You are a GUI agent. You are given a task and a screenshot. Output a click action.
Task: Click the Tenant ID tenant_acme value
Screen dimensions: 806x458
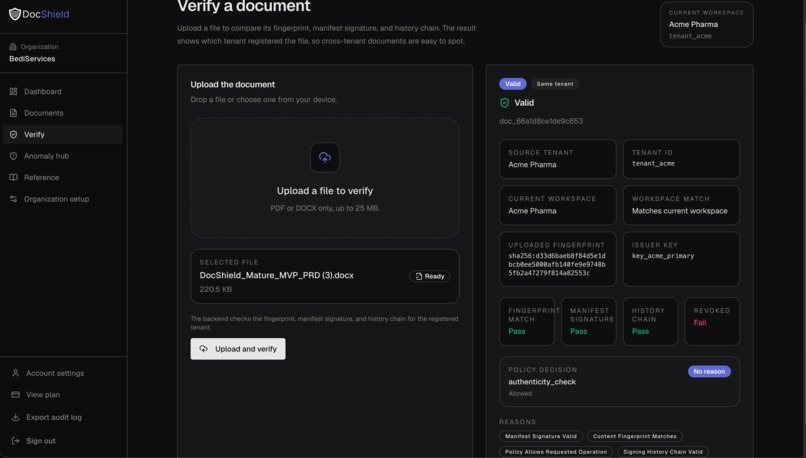click(653, 163)
